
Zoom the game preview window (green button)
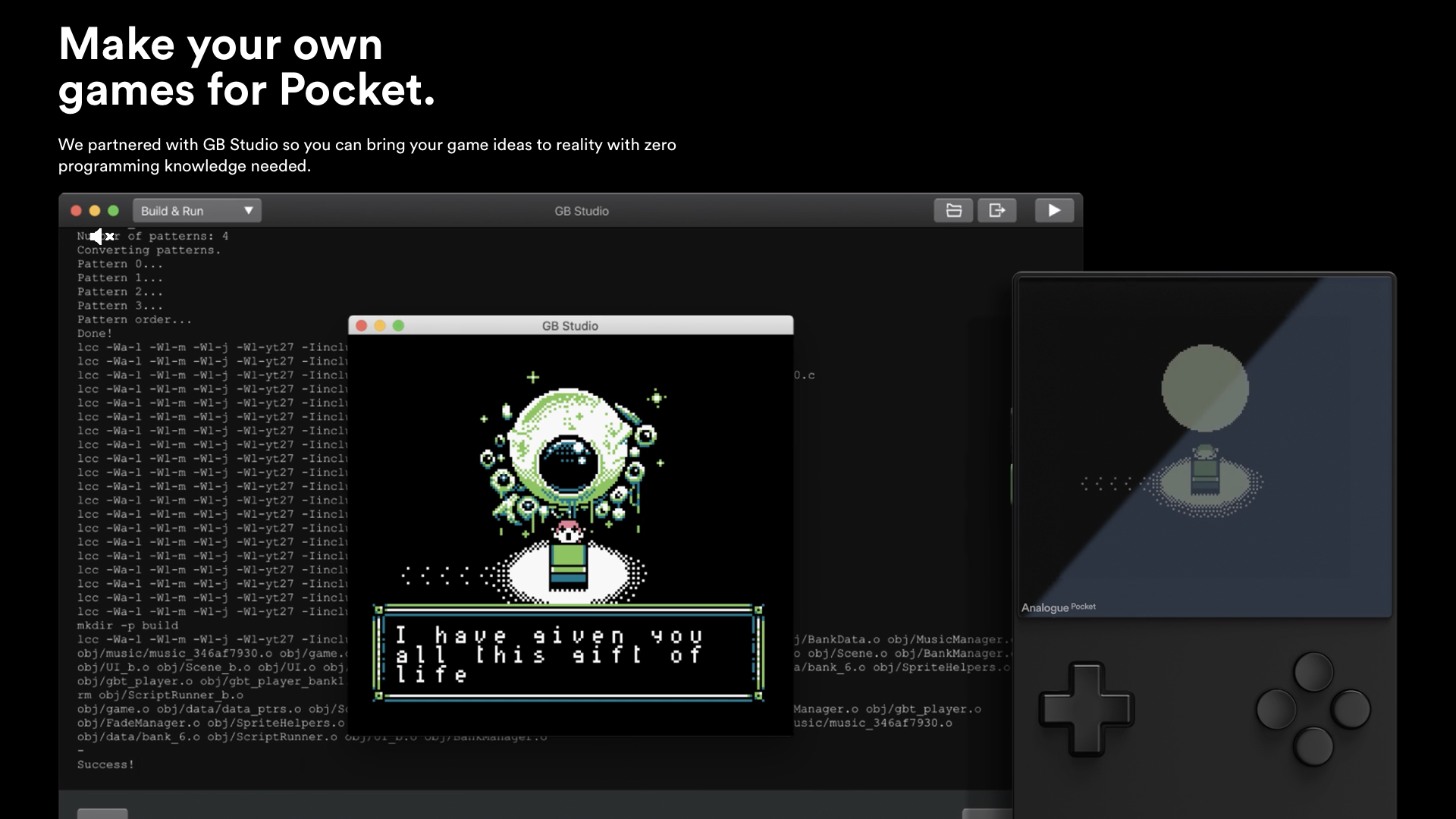(399, 325)
